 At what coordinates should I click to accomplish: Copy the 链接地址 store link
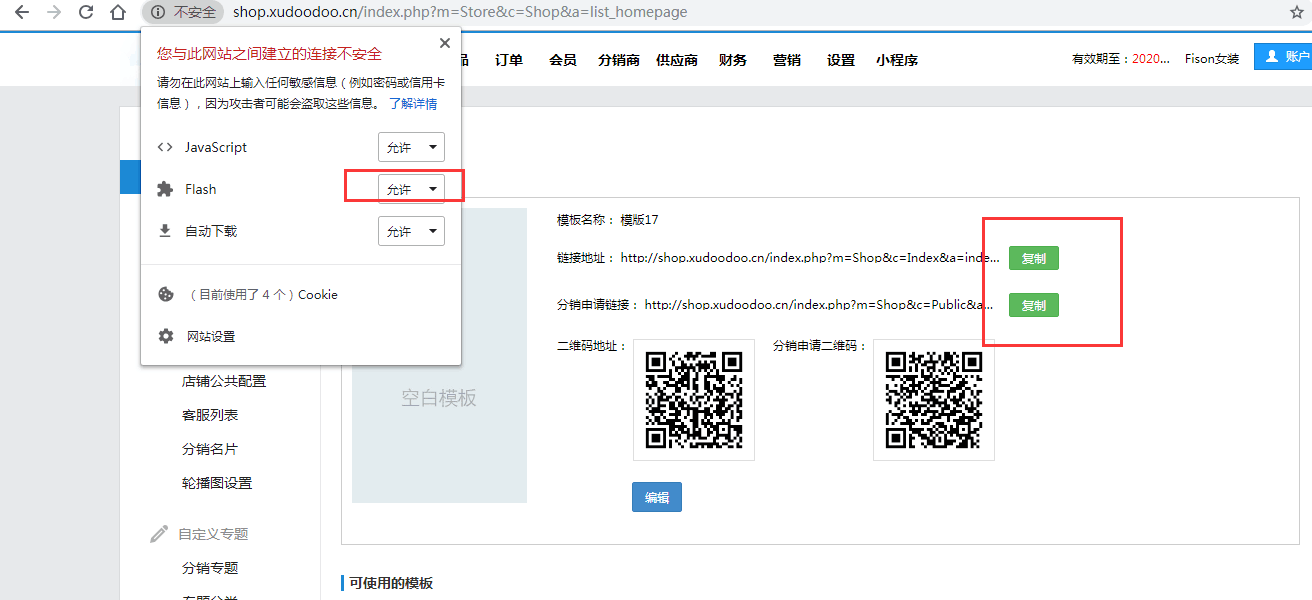point(1033,258)
